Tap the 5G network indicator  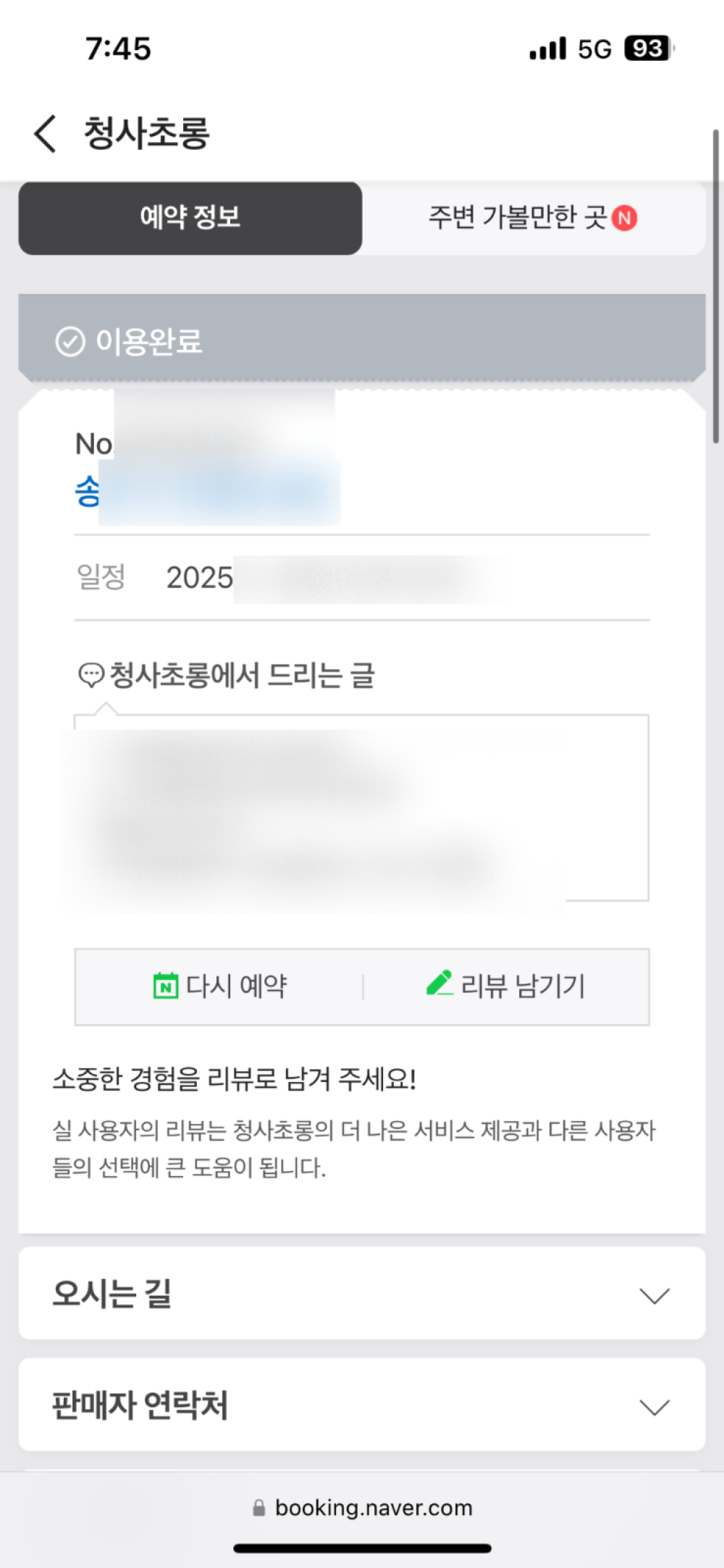[x=594, y=49]
